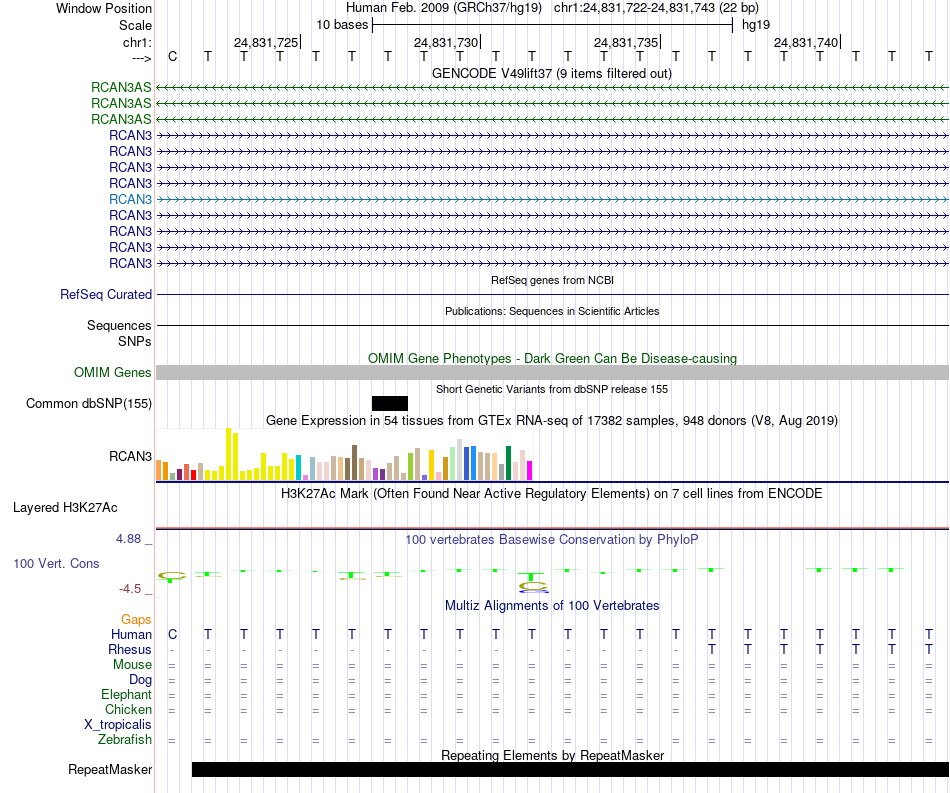Click the Rhesus alignment row label
The height and width of the screenshot is (793, 950).
point(130,649)
